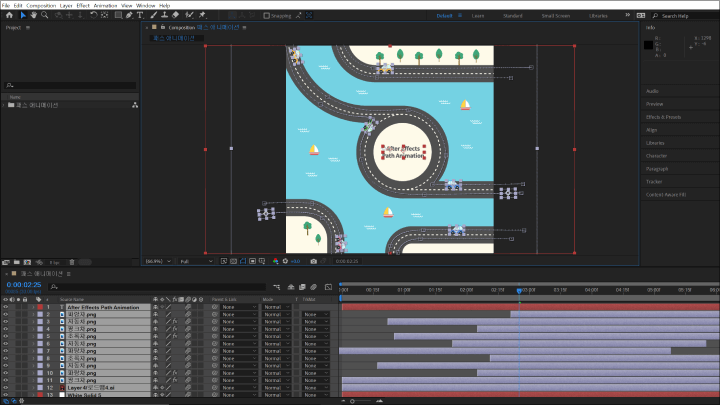The height and width of the screenshot is (405, 720).
Task: Toggle the fx switch on layer 3
Action: pos(175,322)
